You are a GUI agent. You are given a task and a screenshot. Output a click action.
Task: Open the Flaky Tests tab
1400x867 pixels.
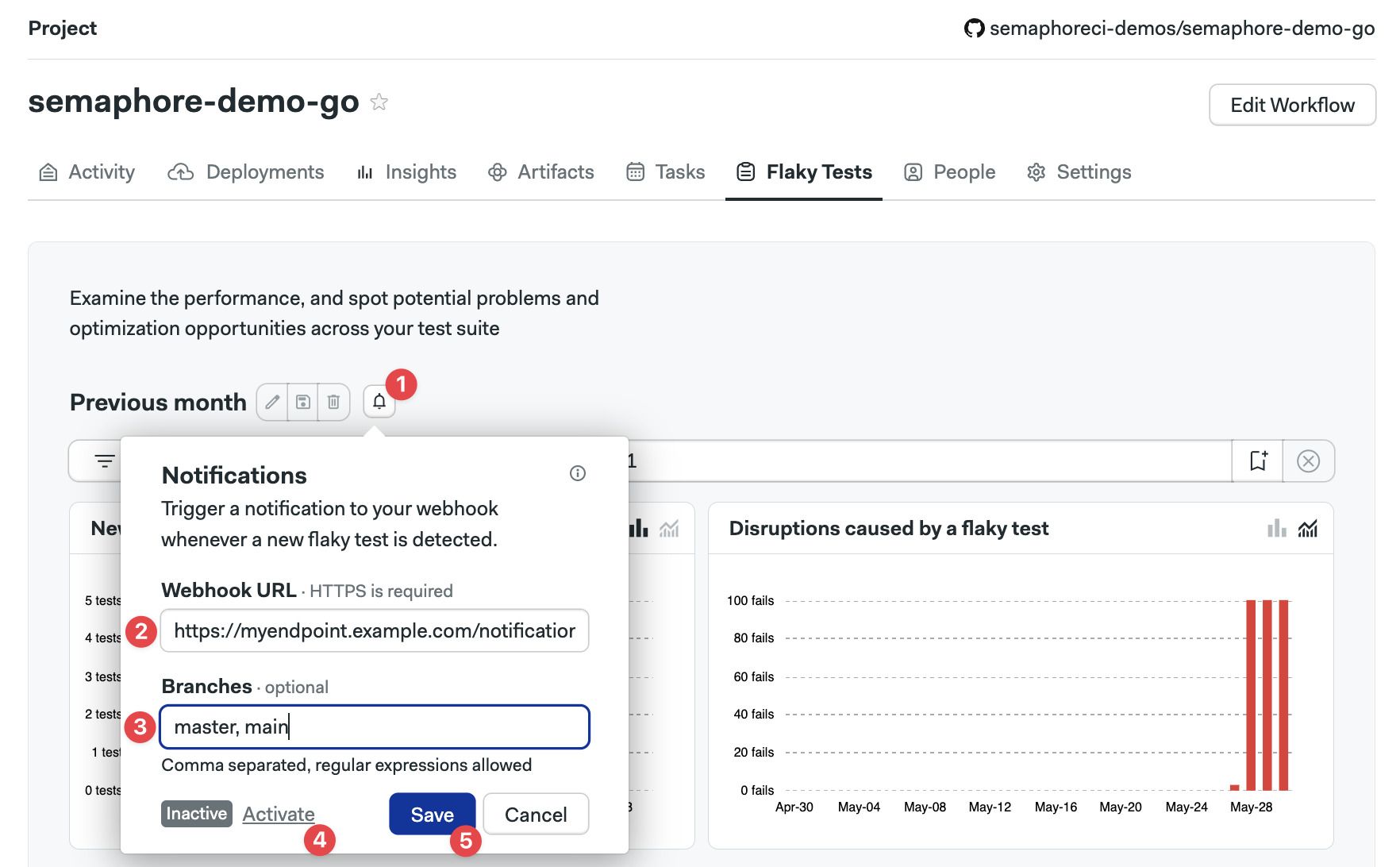coord(804,172)
